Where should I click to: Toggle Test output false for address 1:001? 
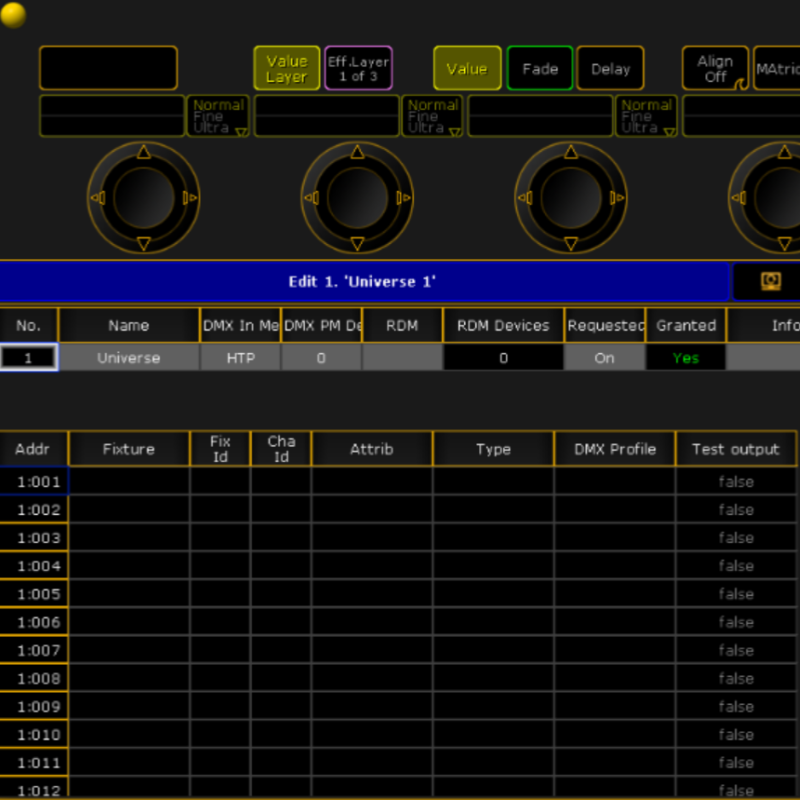click(735, 481)
